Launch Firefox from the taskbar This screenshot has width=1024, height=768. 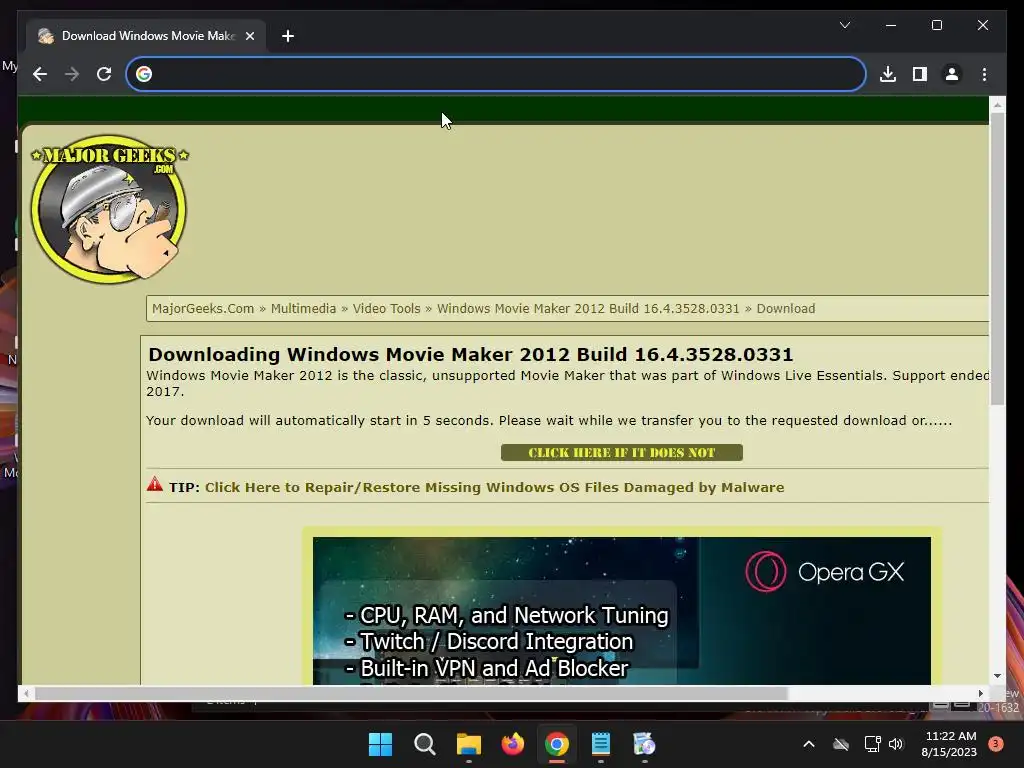pyautogui.click(x=513, y=744)
